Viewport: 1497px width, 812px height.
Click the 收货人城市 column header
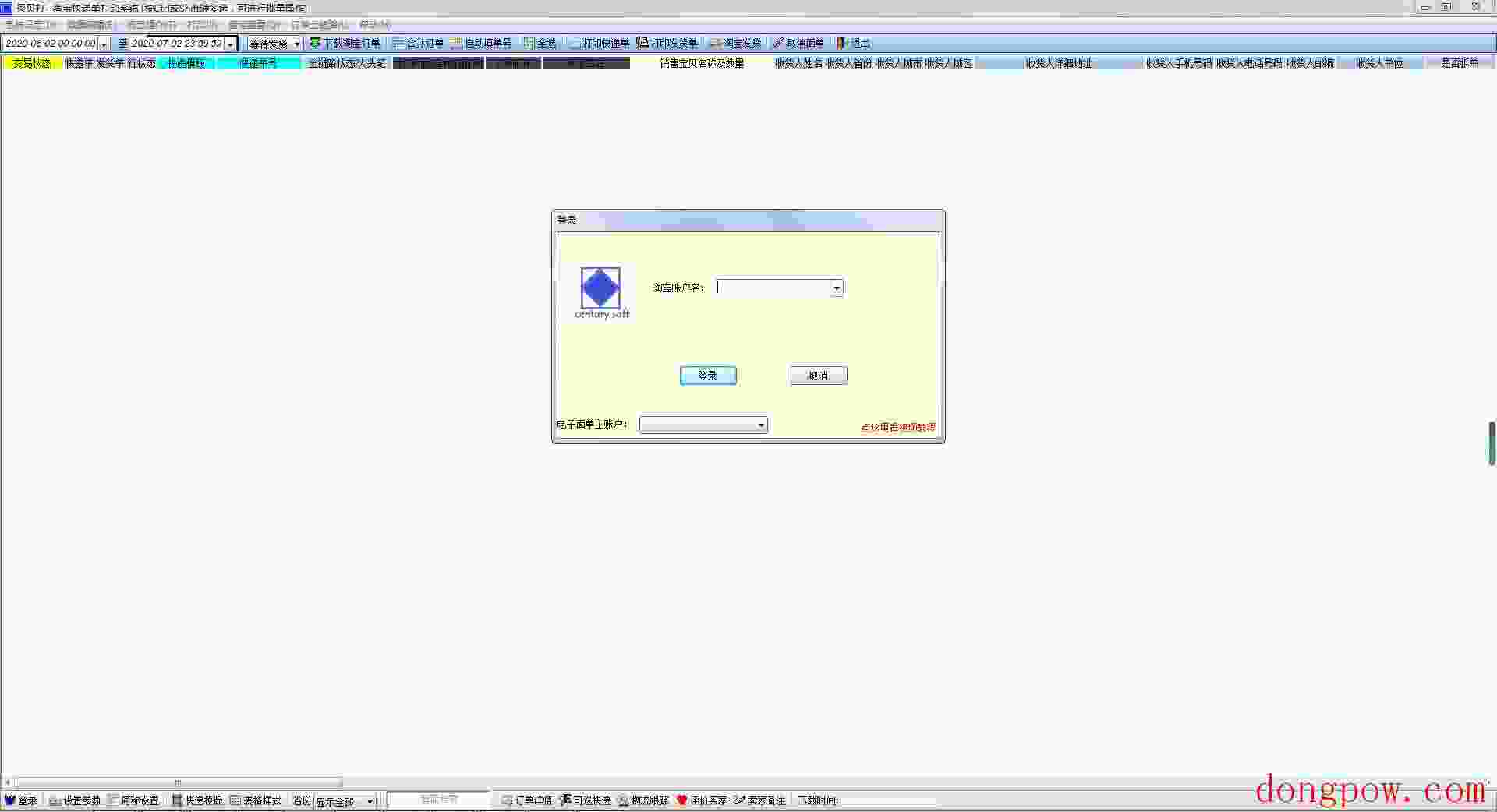pyautogui.click(x=898, y=63)
